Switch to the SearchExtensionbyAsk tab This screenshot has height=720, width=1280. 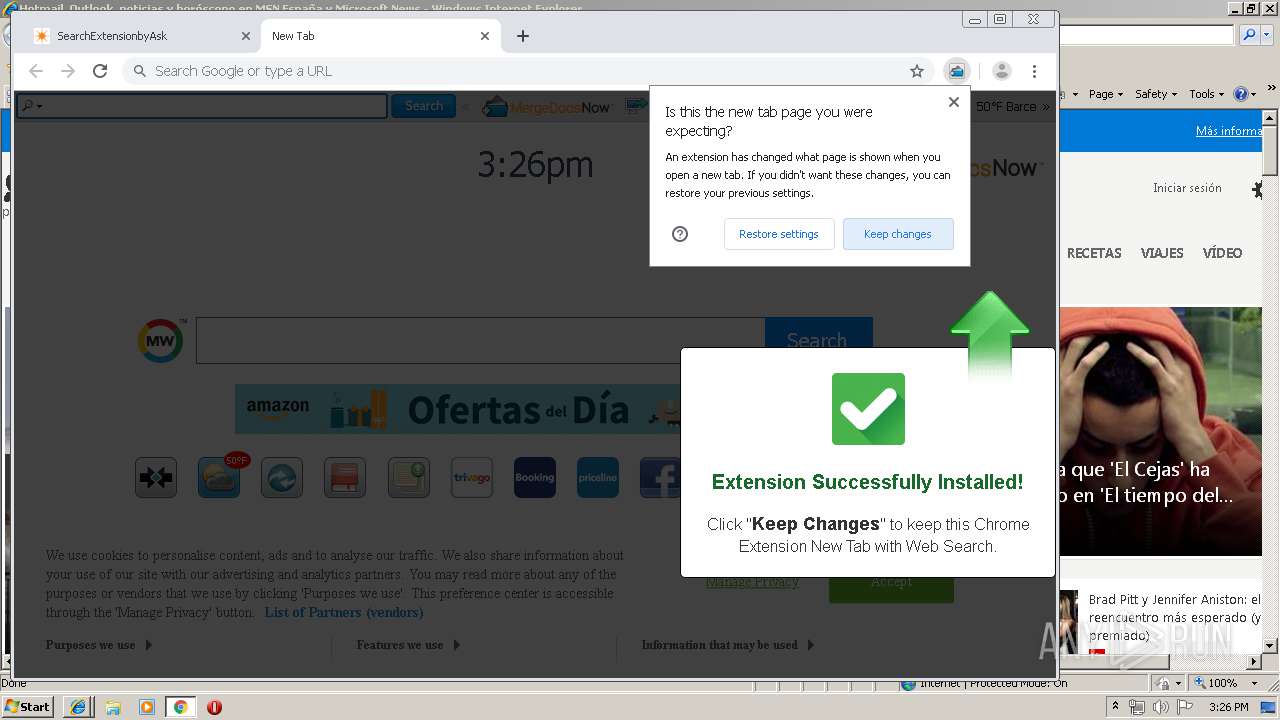140,36
